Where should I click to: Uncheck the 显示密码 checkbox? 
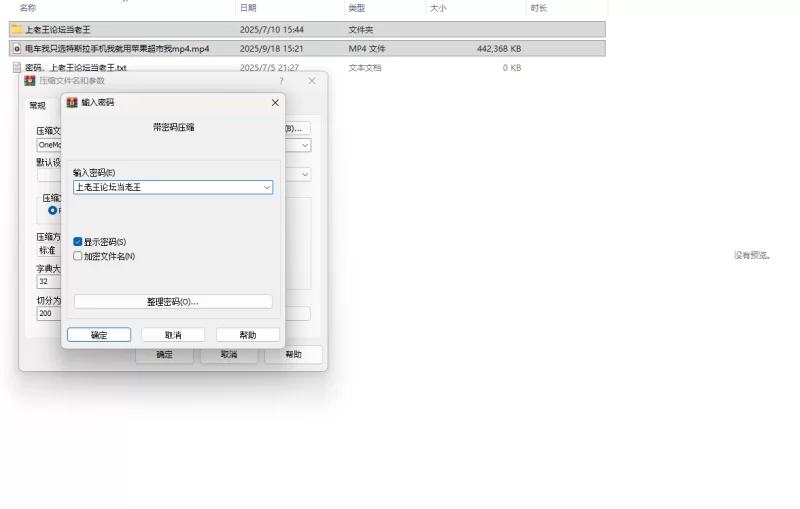tap(78, 241)
